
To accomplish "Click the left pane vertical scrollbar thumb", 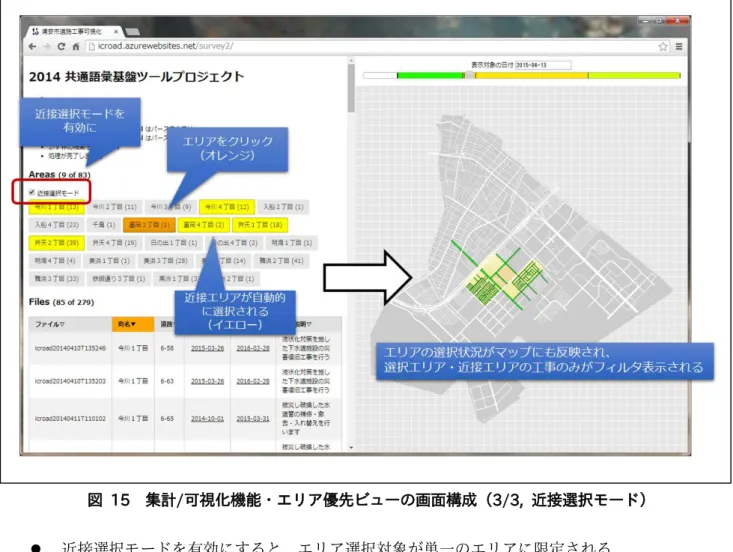I will point(351,88).
